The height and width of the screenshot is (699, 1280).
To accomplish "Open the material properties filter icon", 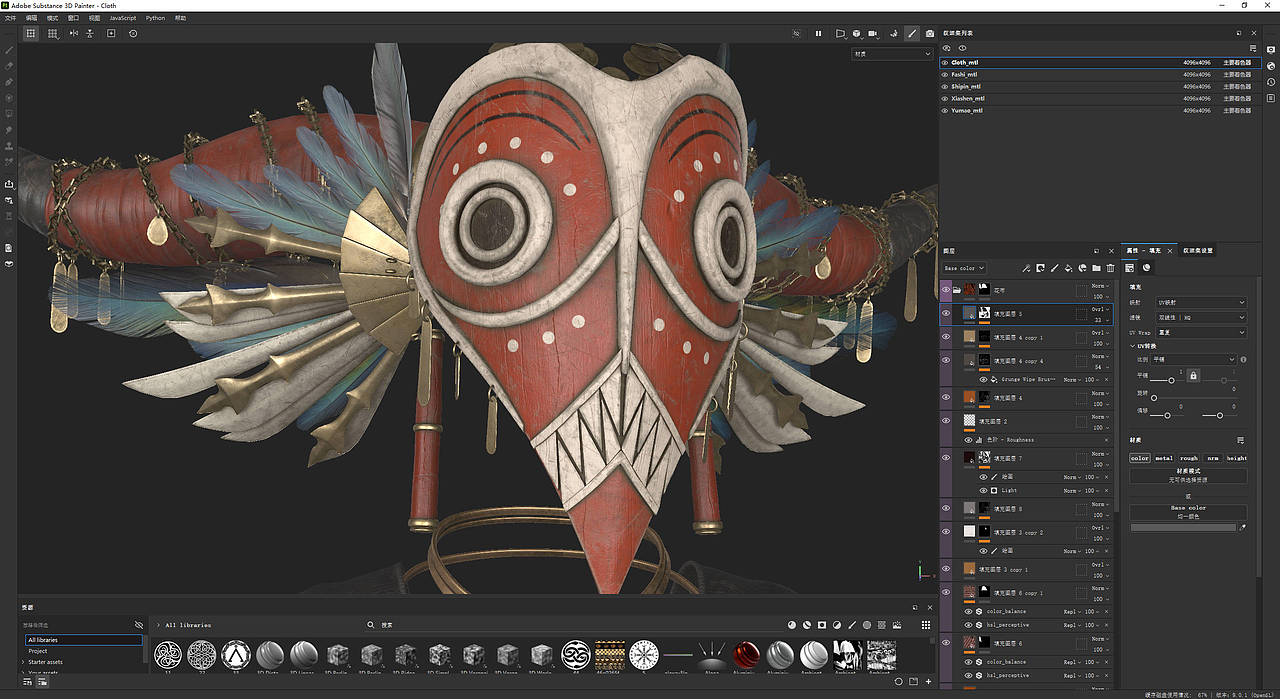I will pyautogui.click(x=1240, y=440).
